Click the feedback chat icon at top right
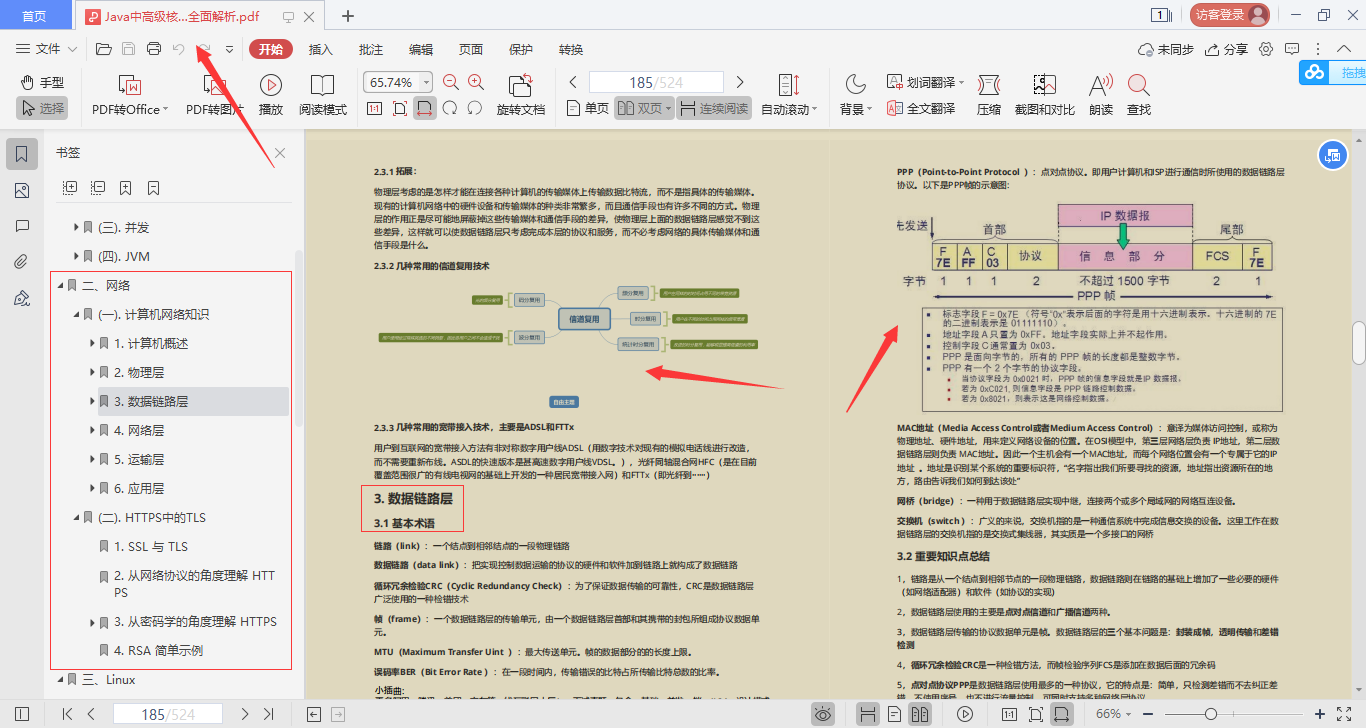The image size is (1366, 728). (x=1292, y=49)
